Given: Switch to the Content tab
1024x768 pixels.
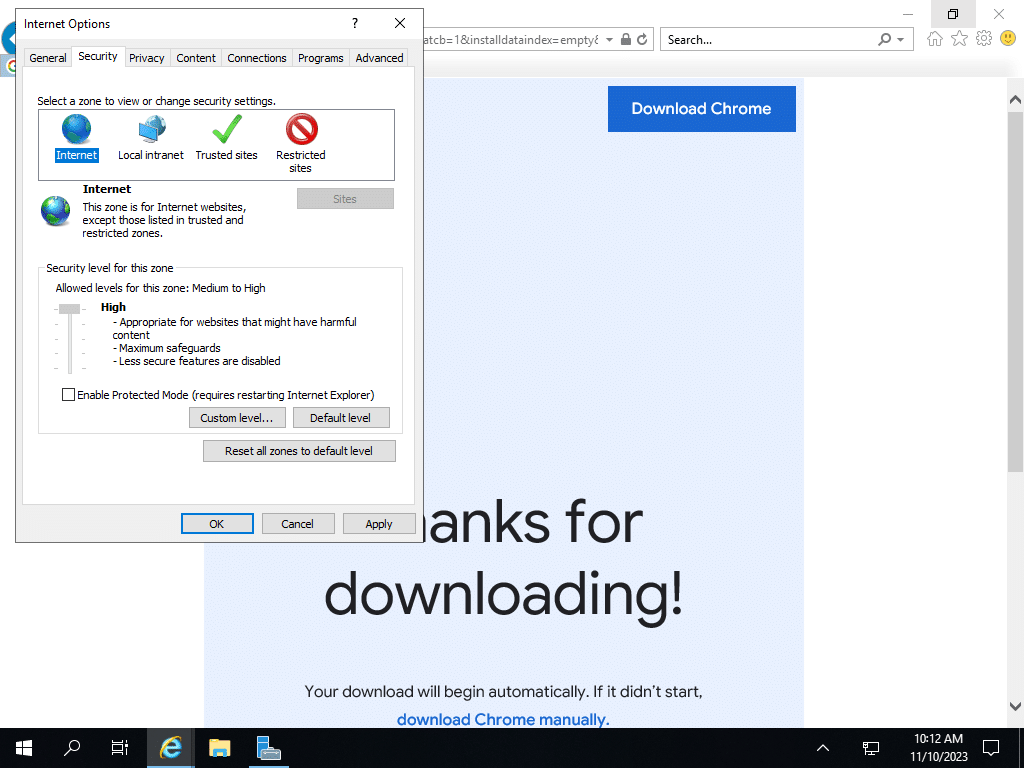Looking at the screenshot, I should 196,57.
